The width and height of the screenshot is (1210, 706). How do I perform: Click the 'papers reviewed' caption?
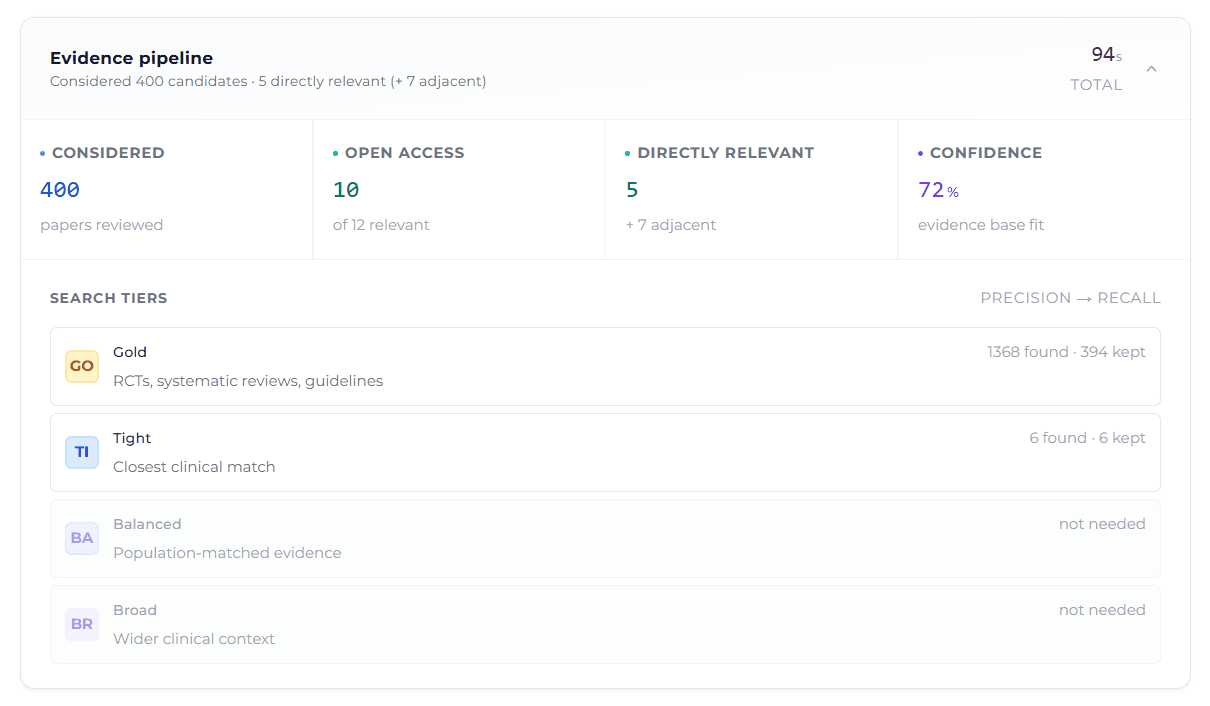101,225
